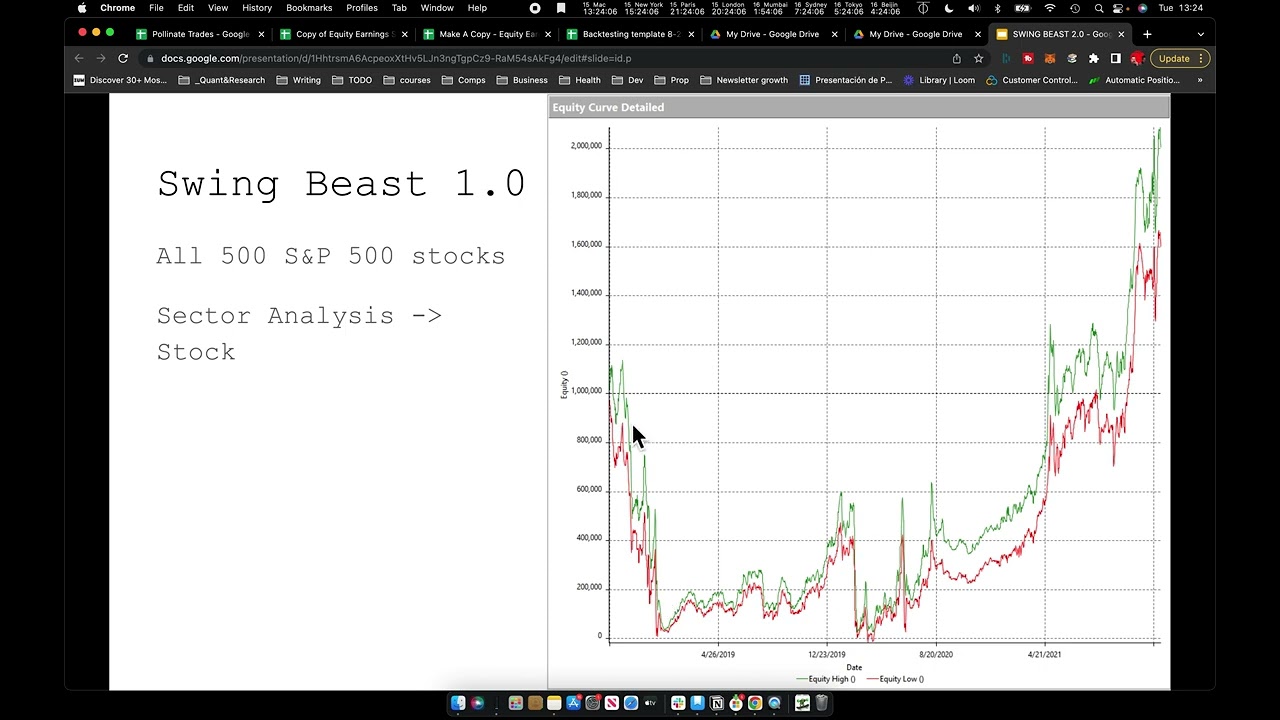The height and width of the screenshot is (720, 1280).
Task: Open the Comps bookmark folder
Action: pyautogui.click(x=464, y=80)
